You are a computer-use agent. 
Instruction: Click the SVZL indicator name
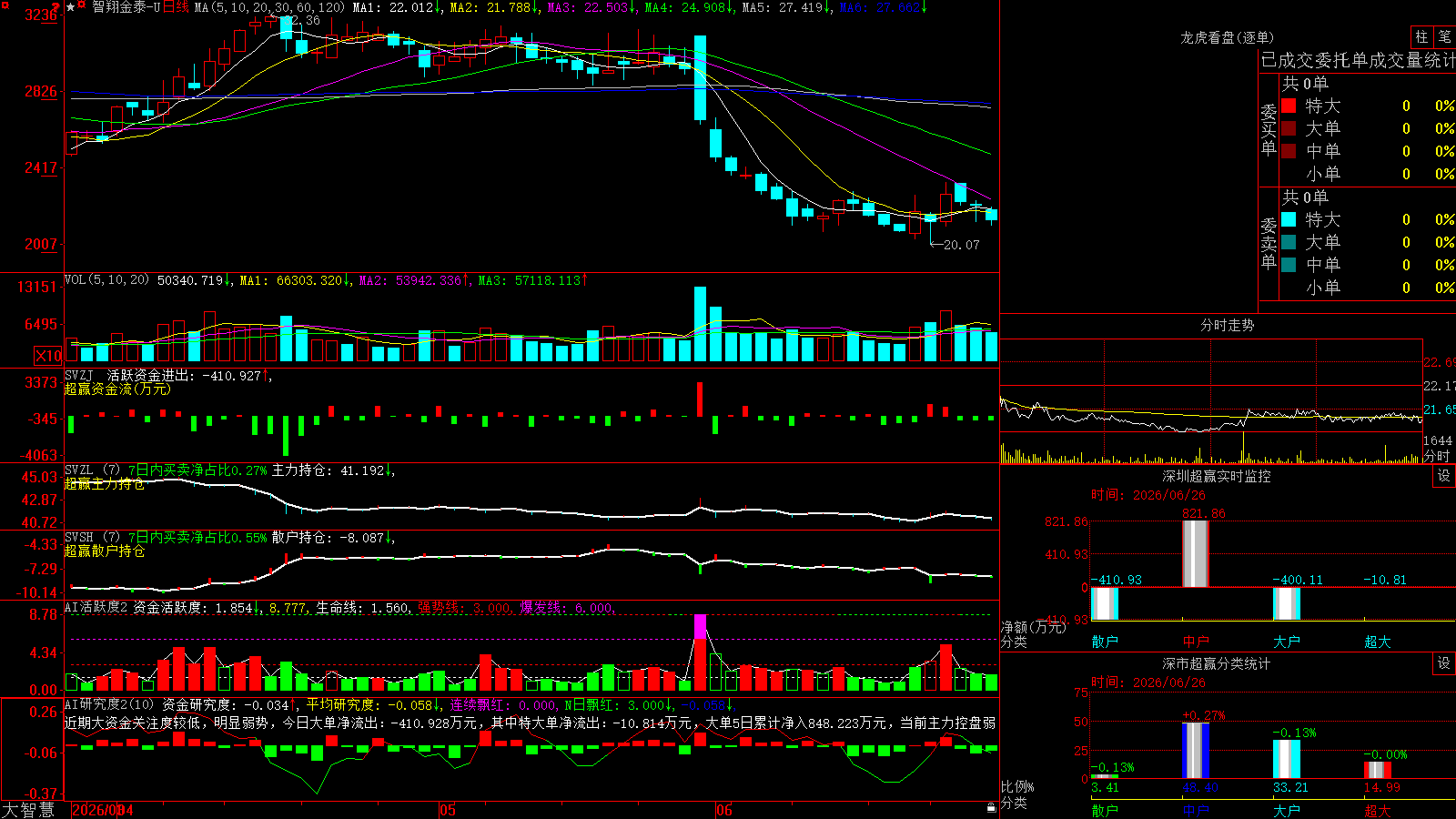pos(79,470)
